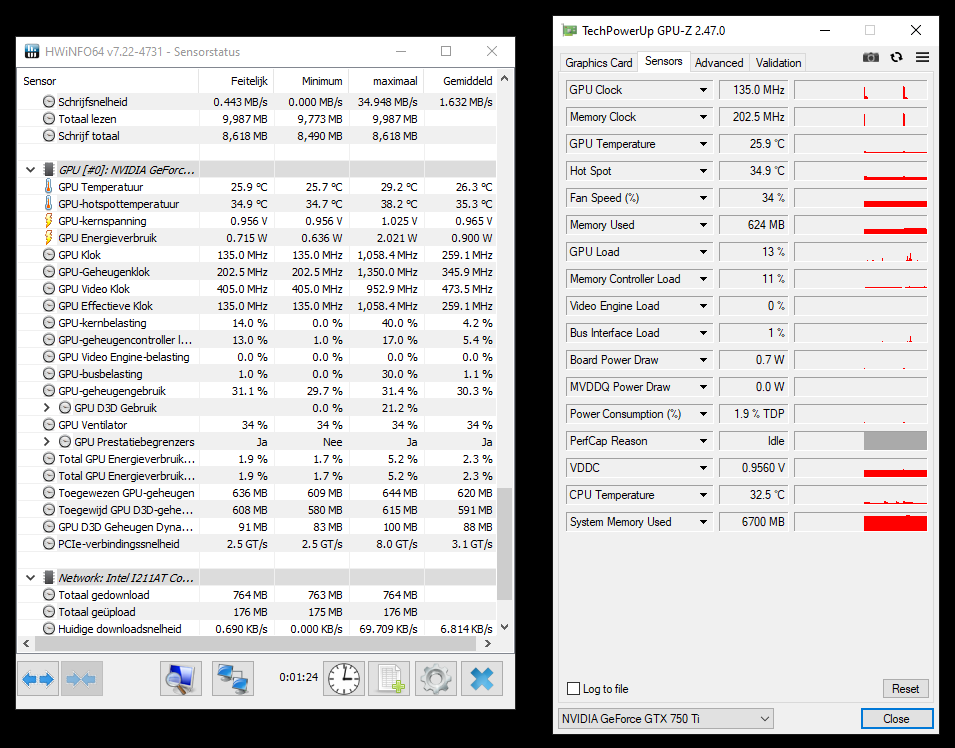Click the scroll-right arrow in HWiNFO list
This screenshot has height=748, width=955.
click(x=487, y=643)
